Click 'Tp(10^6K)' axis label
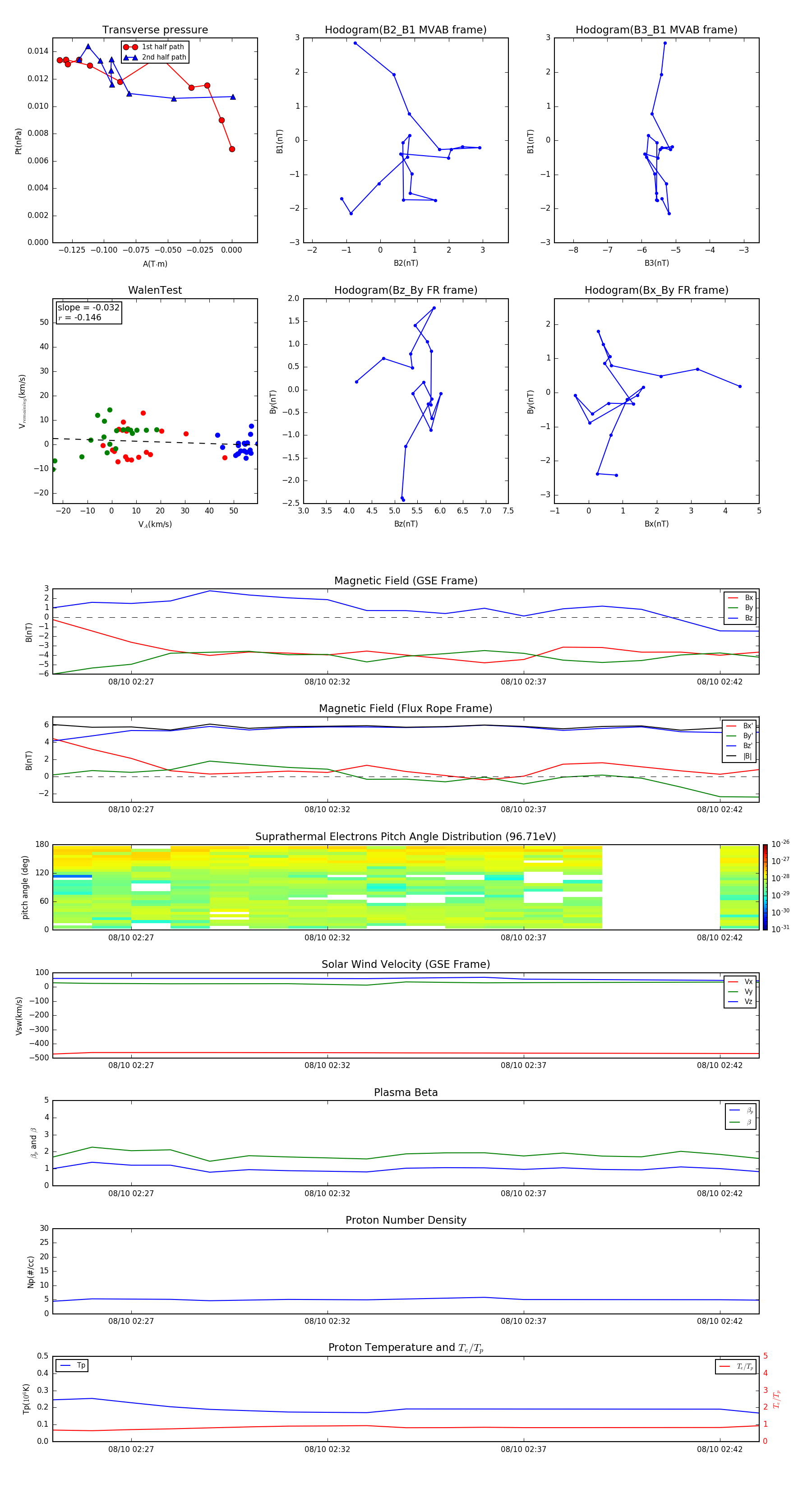The image size is (812, 1489). click(x=26, y=1399)
